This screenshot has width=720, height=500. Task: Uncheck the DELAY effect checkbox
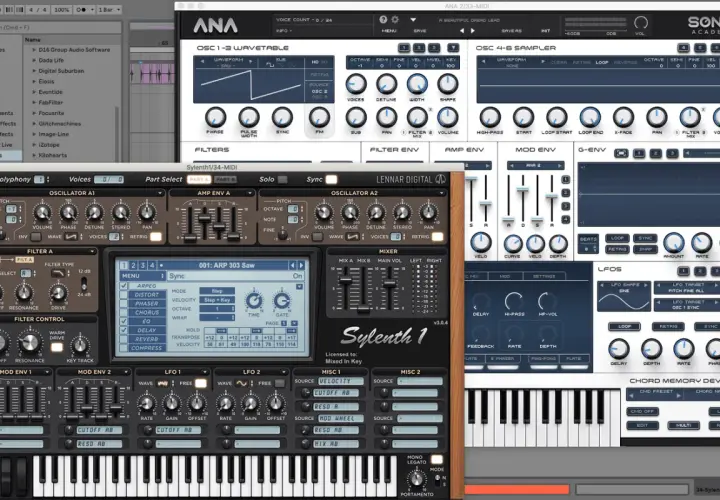click(x=124, y=330)
